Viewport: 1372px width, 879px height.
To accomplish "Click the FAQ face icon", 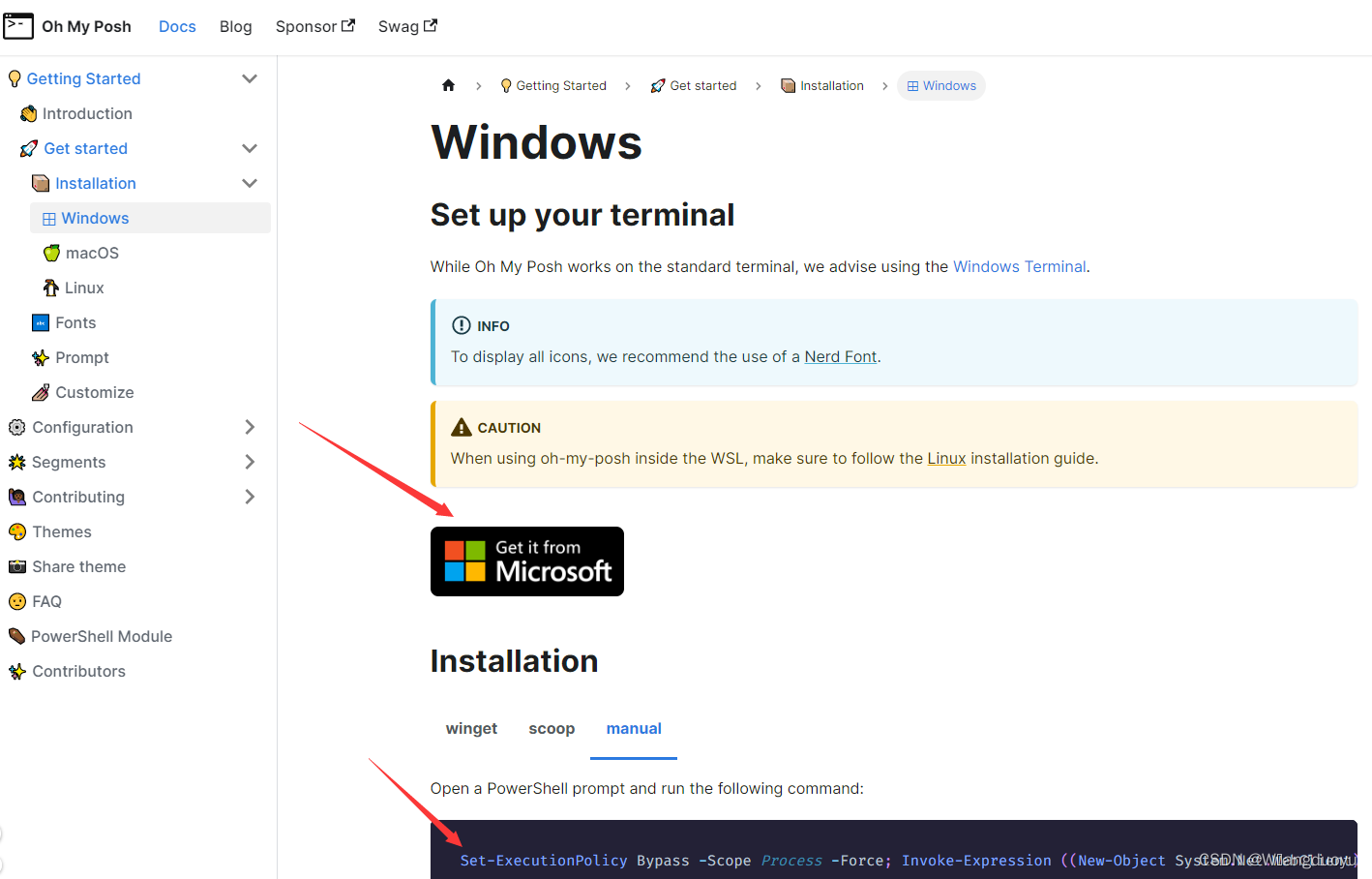I will tap(17, 601).
